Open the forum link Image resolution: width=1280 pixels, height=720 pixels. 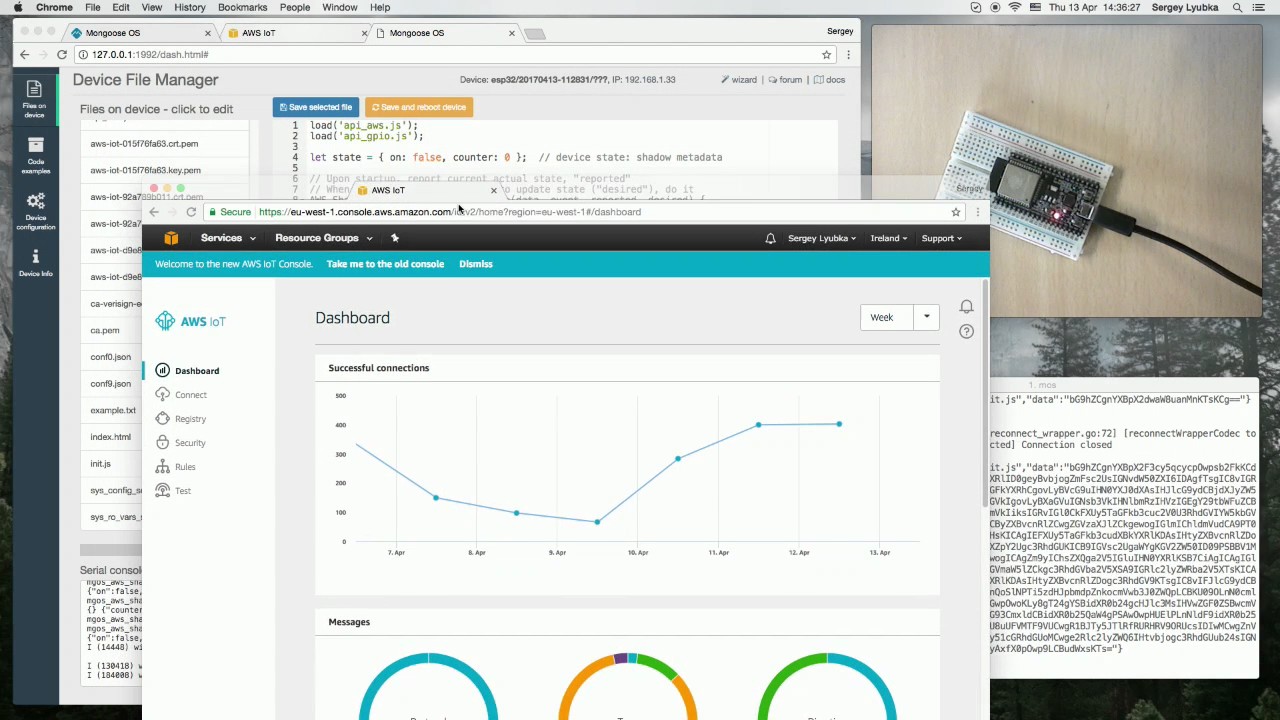pyautogui.click(x=785, y=80)
